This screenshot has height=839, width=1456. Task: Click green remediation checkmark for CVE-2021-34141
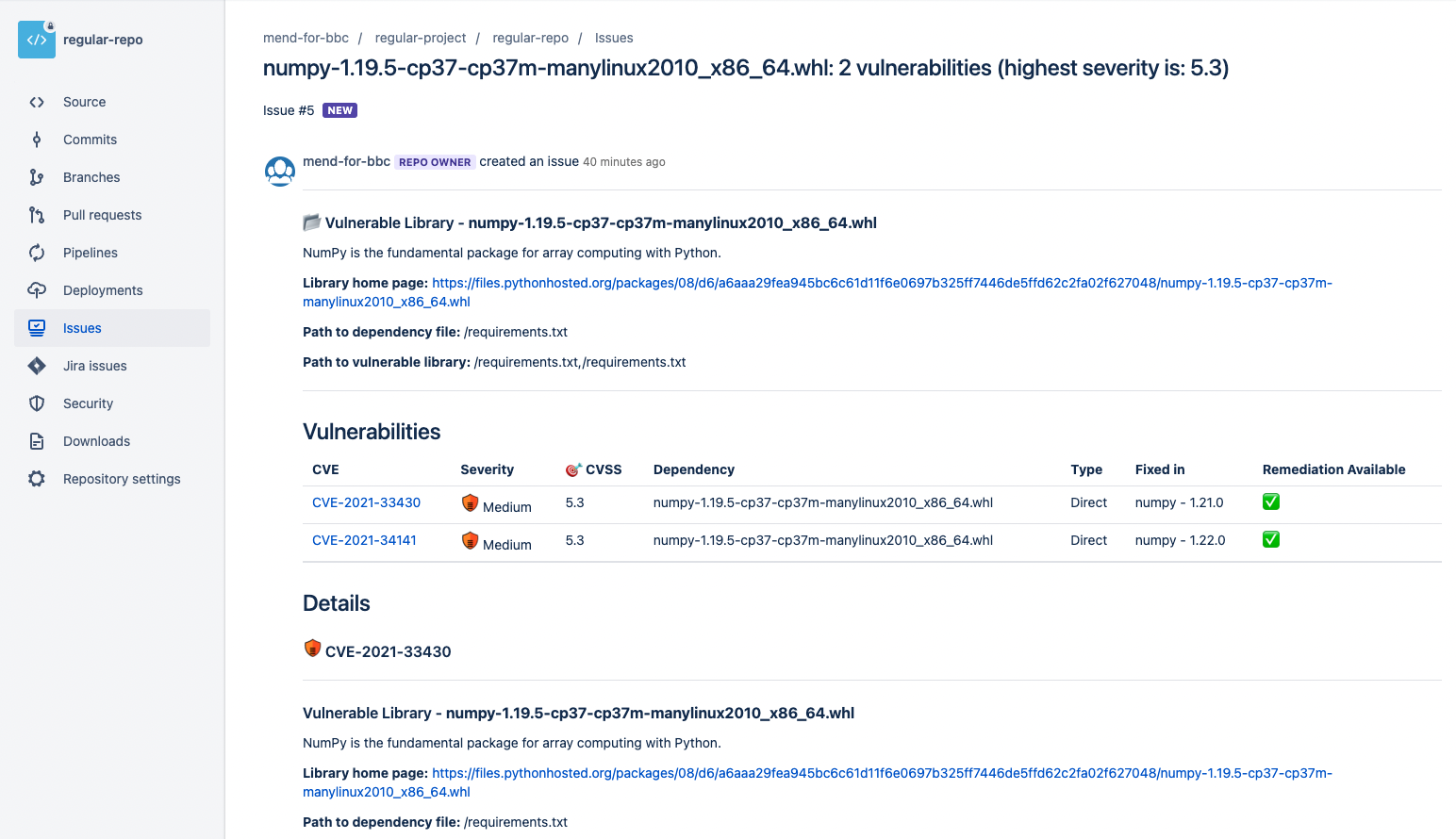click(1271, 539)
